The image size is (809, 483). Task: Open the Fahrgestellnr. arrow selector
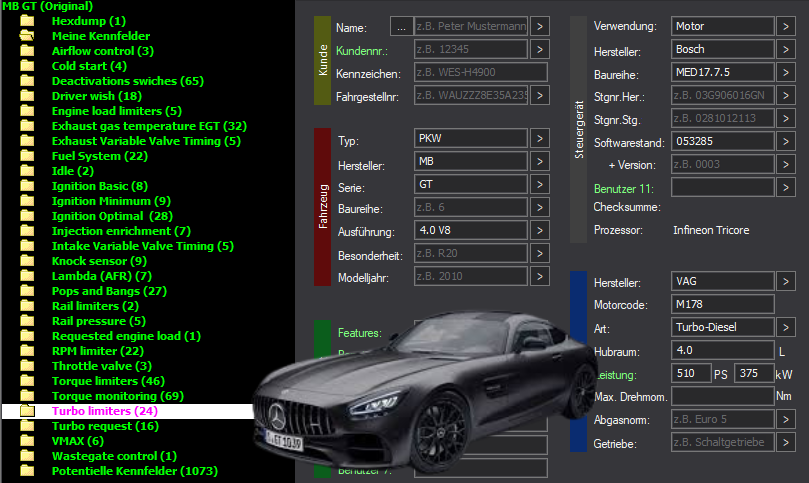(540, 95)
